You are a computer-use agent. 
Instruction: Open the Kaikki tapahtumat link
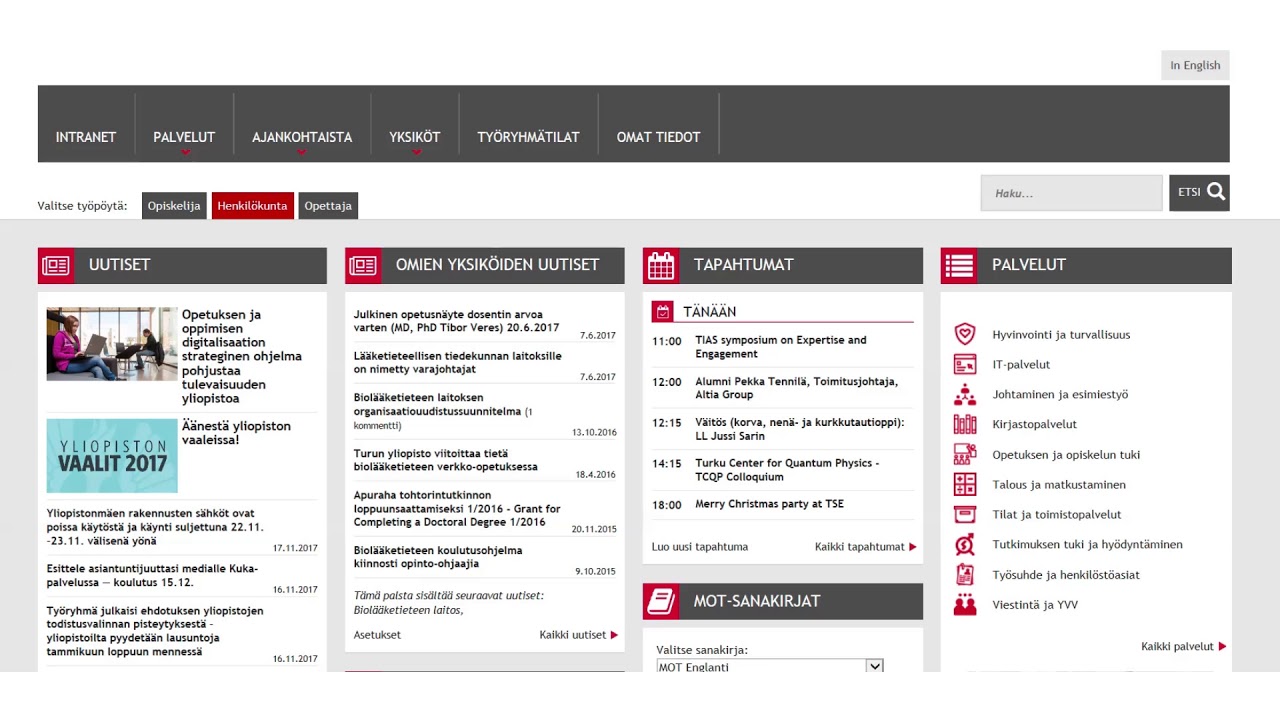click(x=859, y=547)
